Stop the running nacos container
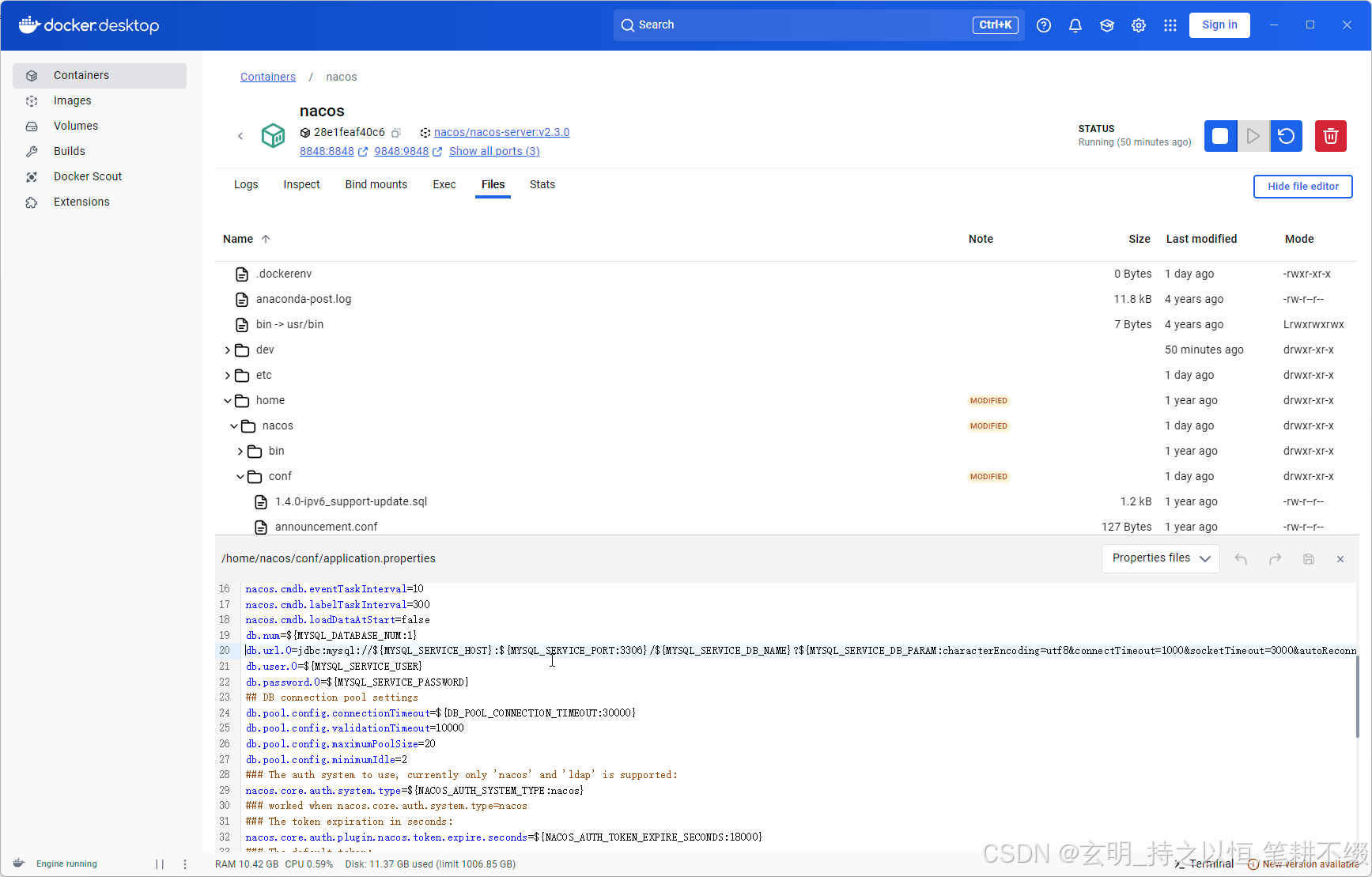This screenshot has width=1372, height=877. [x=1220, y=135]
